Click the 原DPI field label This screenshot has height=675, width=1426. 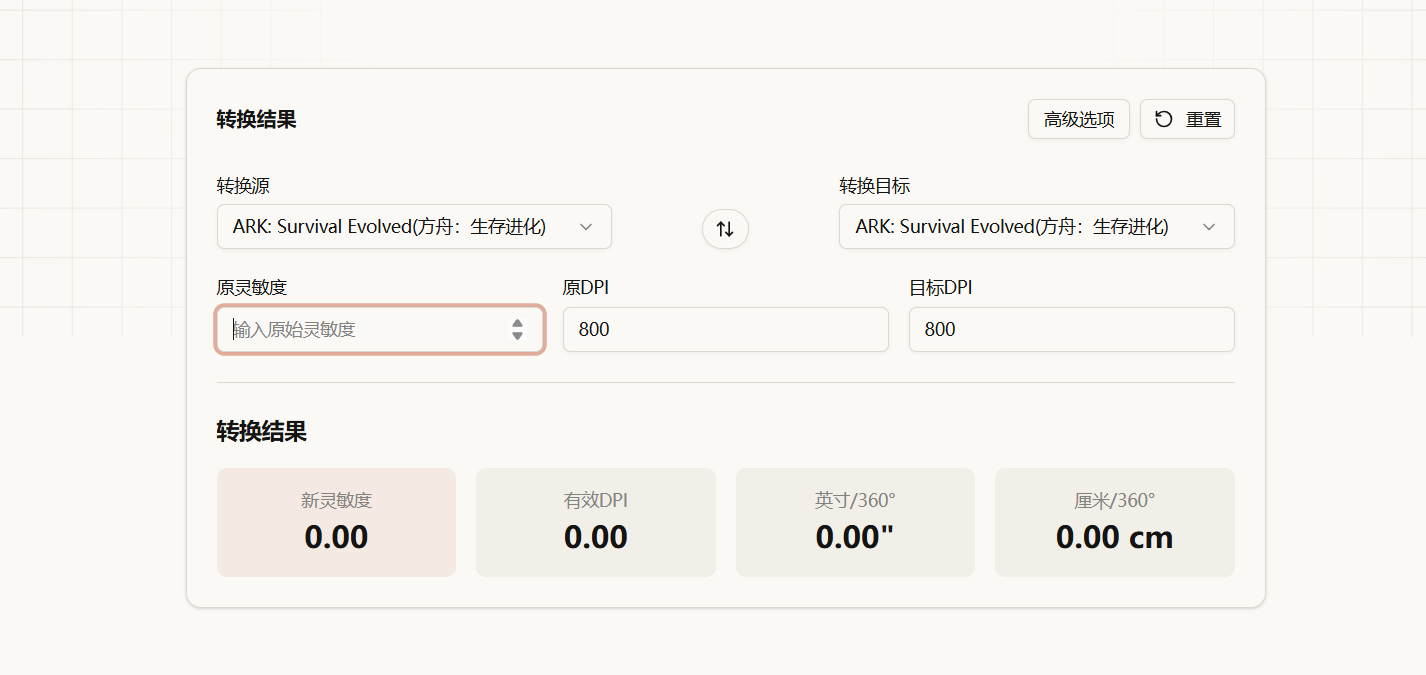(586, 288)
